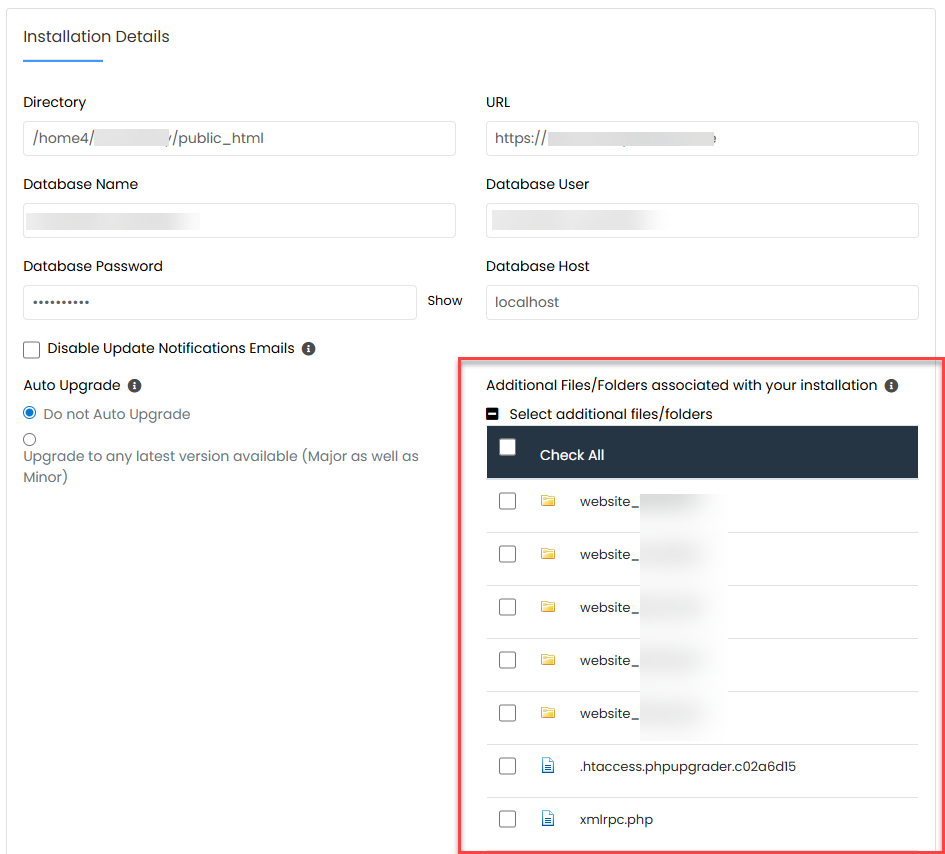Select the URL field starting with https

702,138
